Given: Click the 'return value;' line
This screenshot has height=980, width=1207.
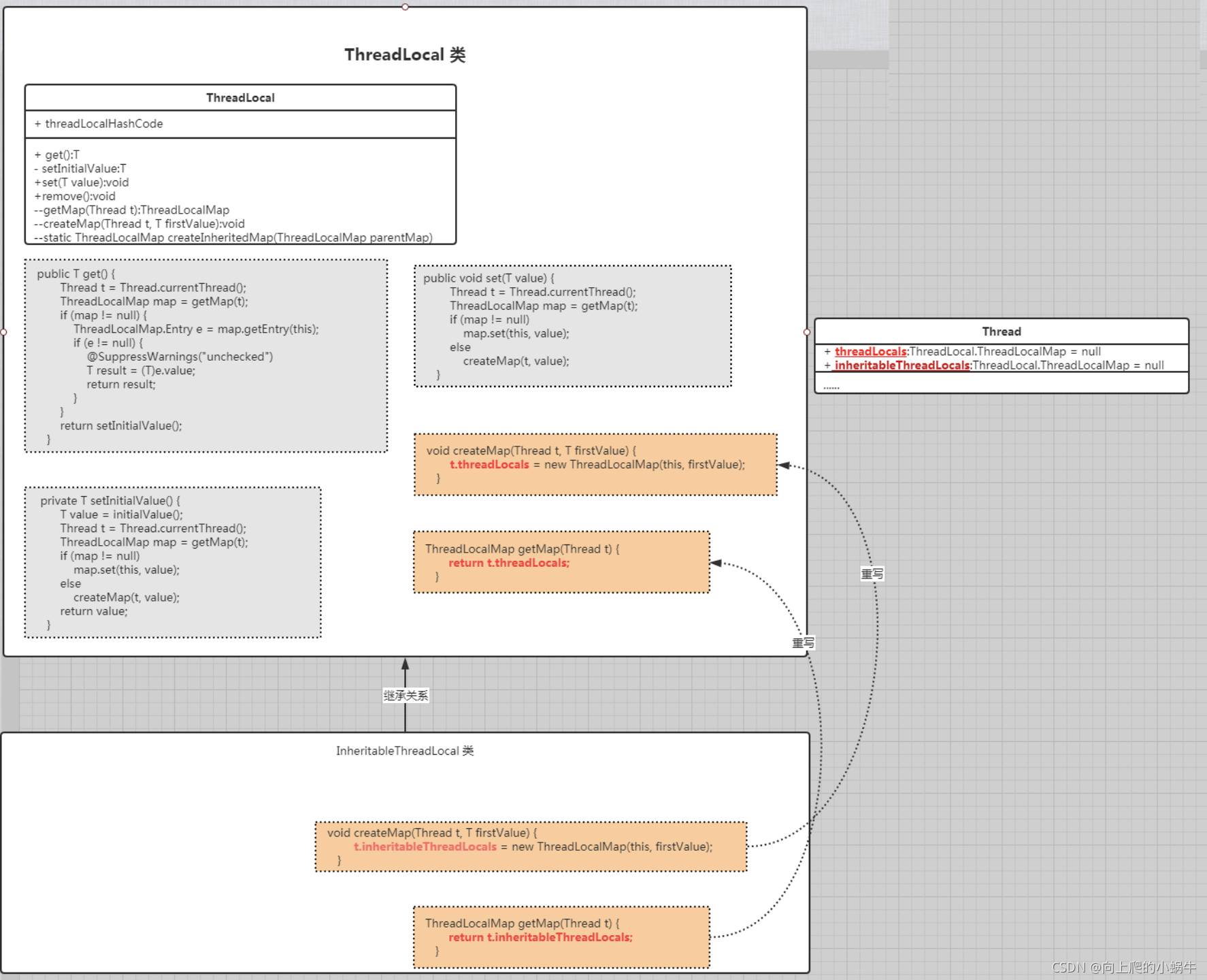Looking at the screenshot, I should pyautogui.click(x=94, y=611).
